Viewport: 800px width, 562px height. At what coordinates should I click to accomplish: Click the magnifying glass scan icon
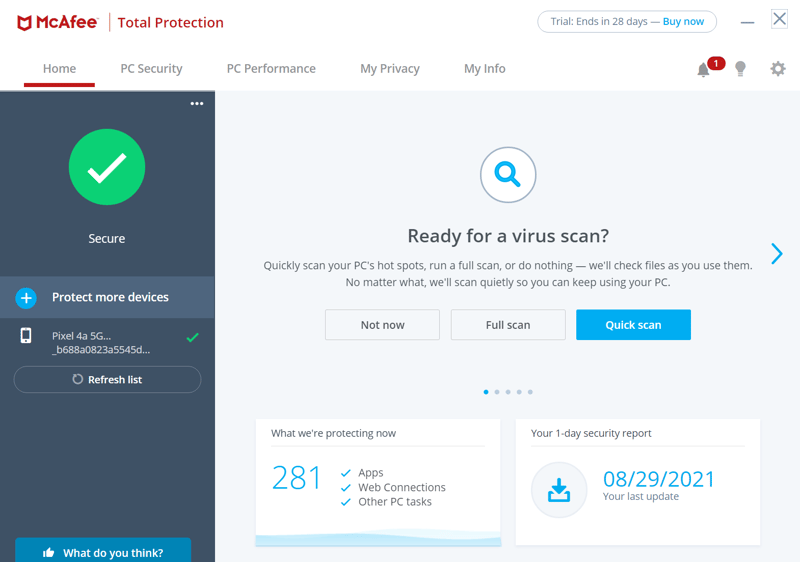508,174
